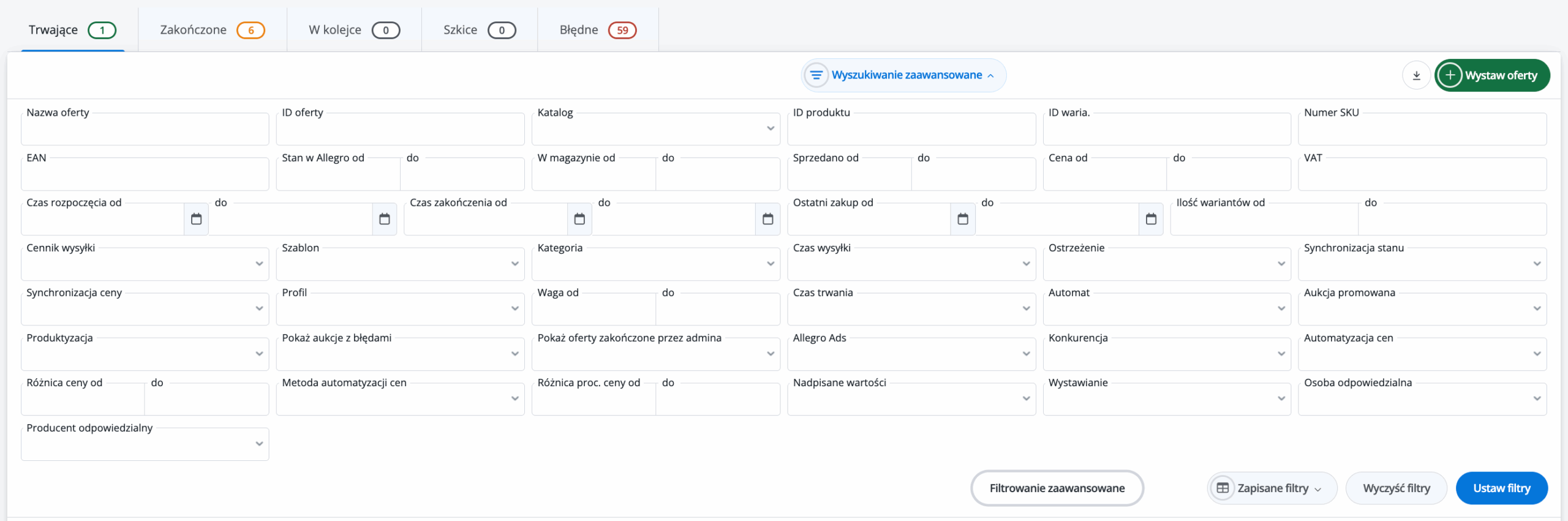The height and width of the screenshot is (521, 1568).
Task: Open calendar for Czas zakończenia do field
Action: [x=767, y=219]
